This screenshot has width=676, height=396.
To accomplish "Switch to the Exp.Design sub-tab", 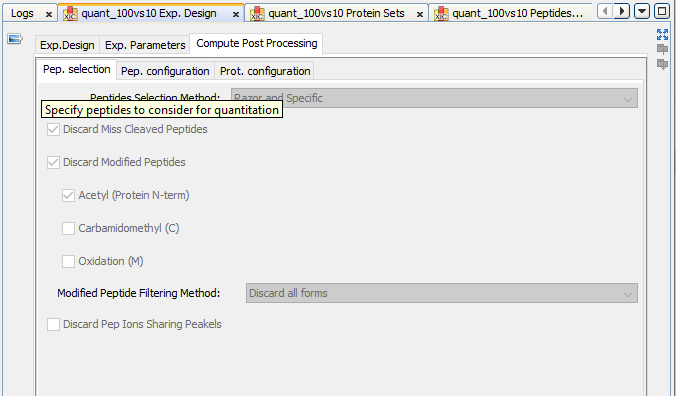I will click(x=67, y=45).
